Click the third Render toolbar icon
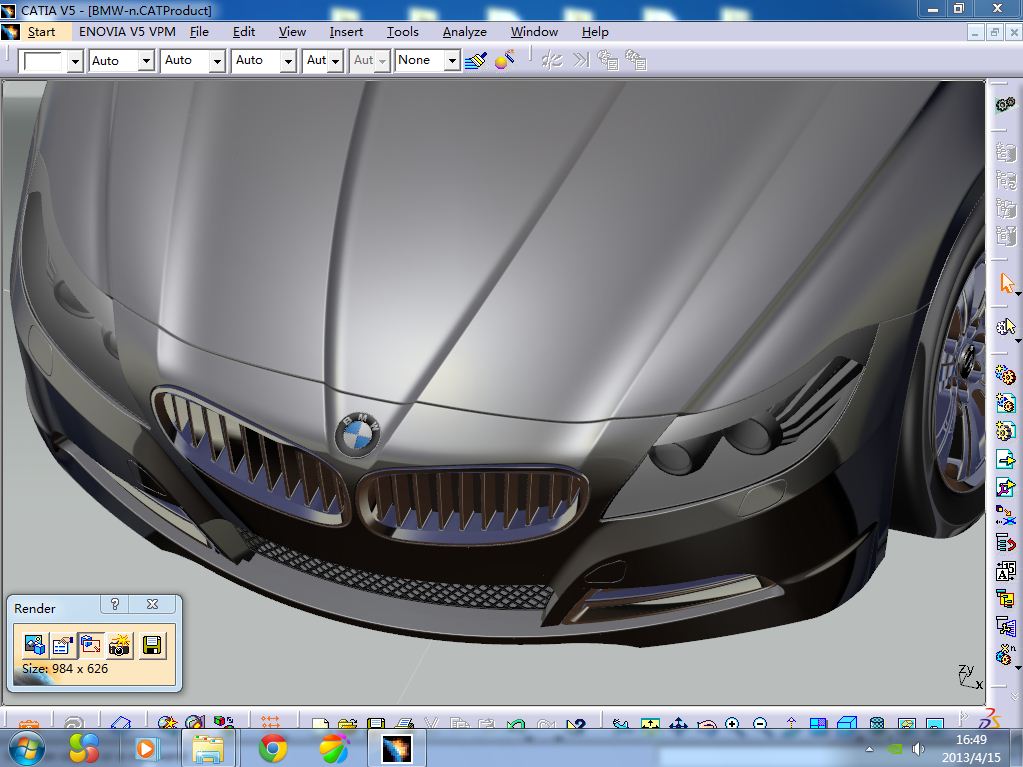The width and height of the screenshot is (1023, 767). click(x=91, y=645)
